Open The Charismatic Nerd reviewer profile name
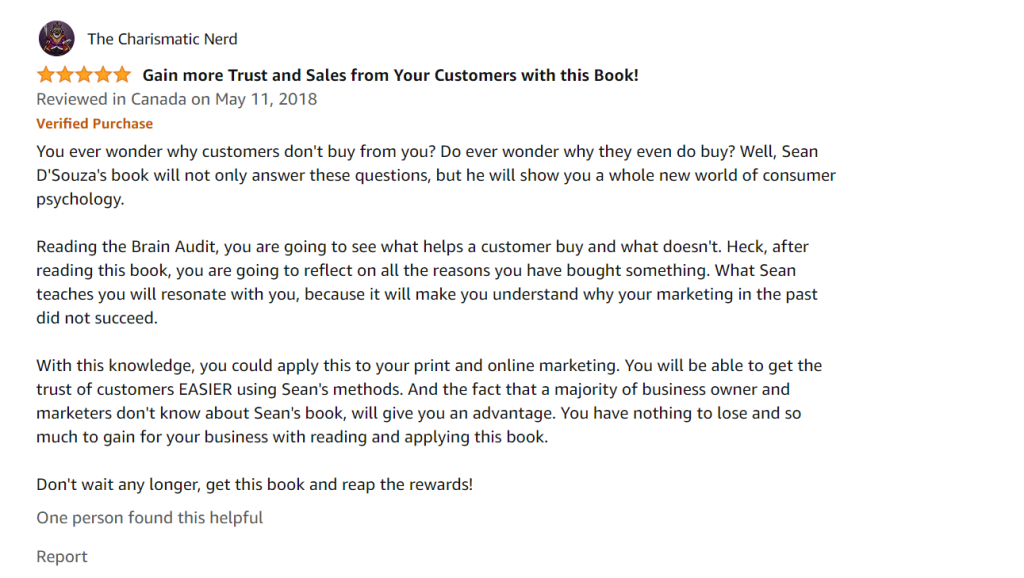The image size is (1024, 578). pyautogui.click(x=163, y=39)
